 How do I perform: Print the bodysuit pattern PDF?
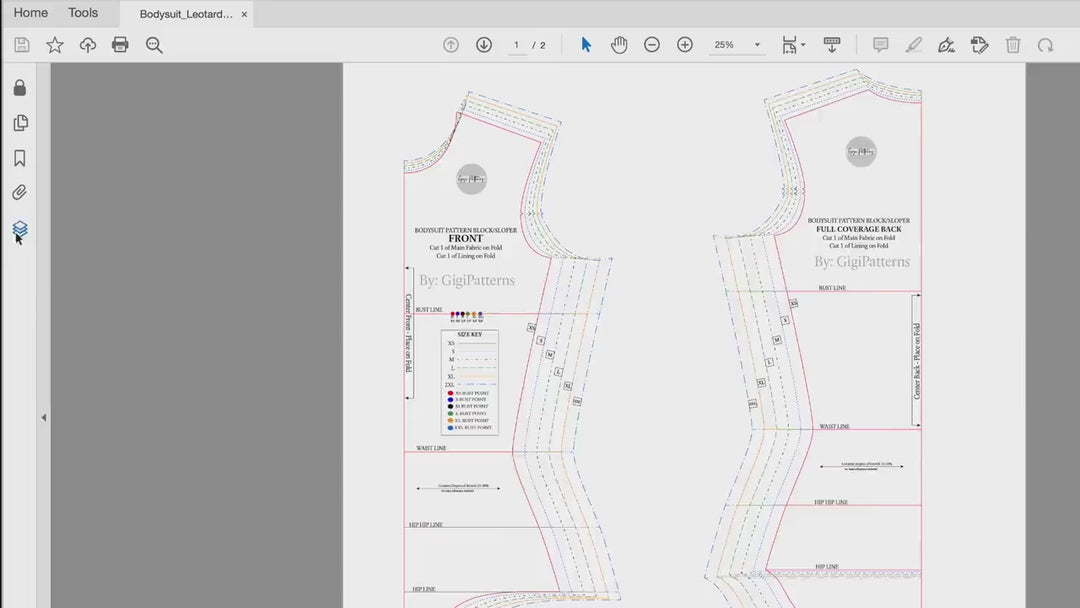pos(120,44)
